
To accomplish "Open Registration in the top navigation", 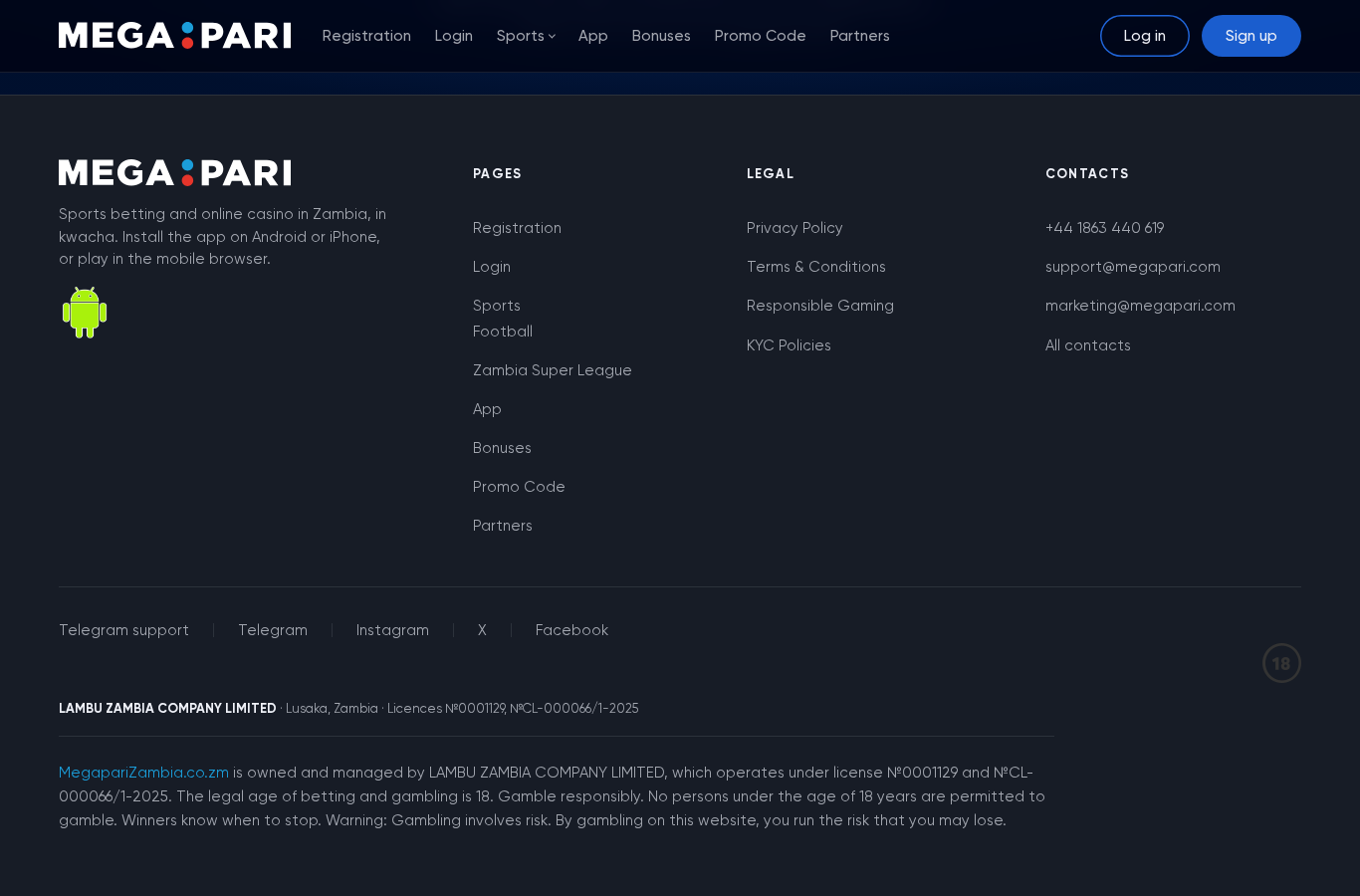I will pos(366,36).
